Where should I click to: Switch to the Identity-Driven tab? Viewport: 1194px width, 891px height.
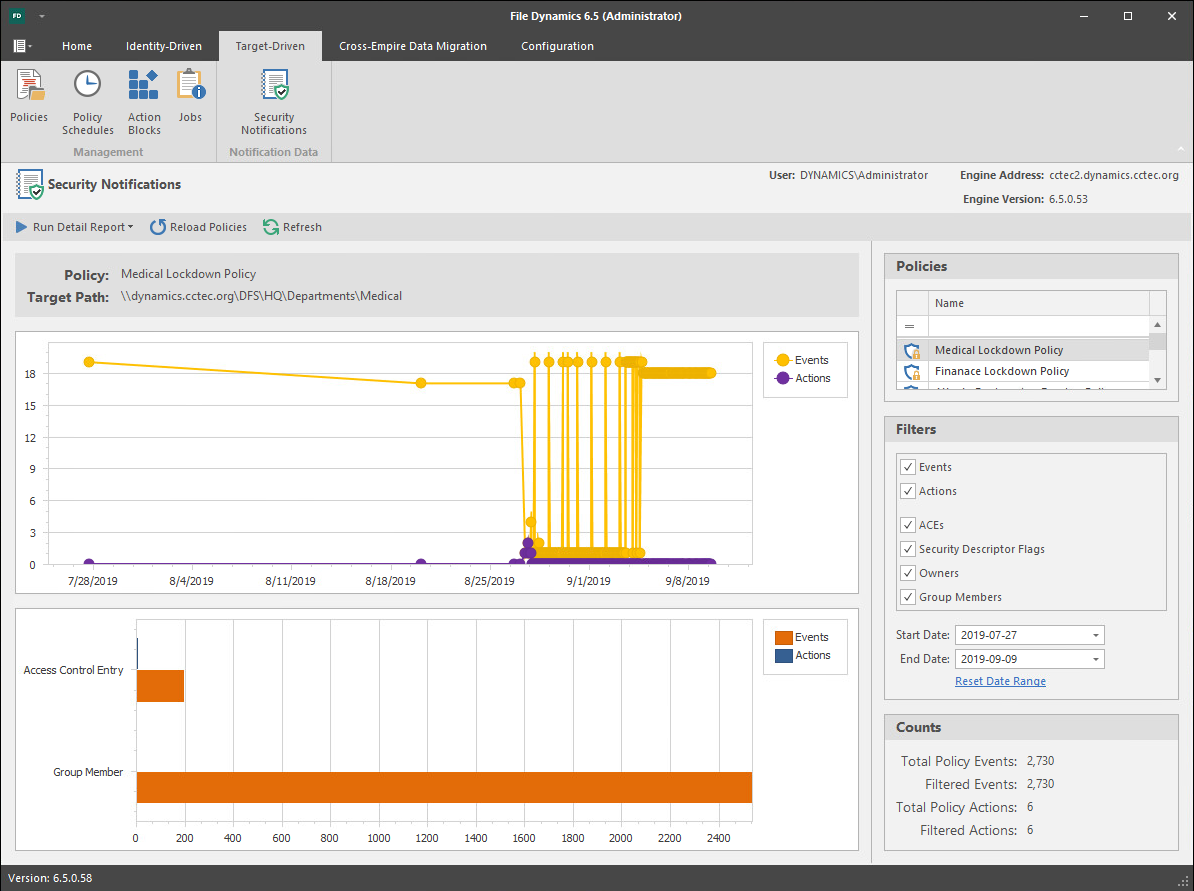pos(163,46)
